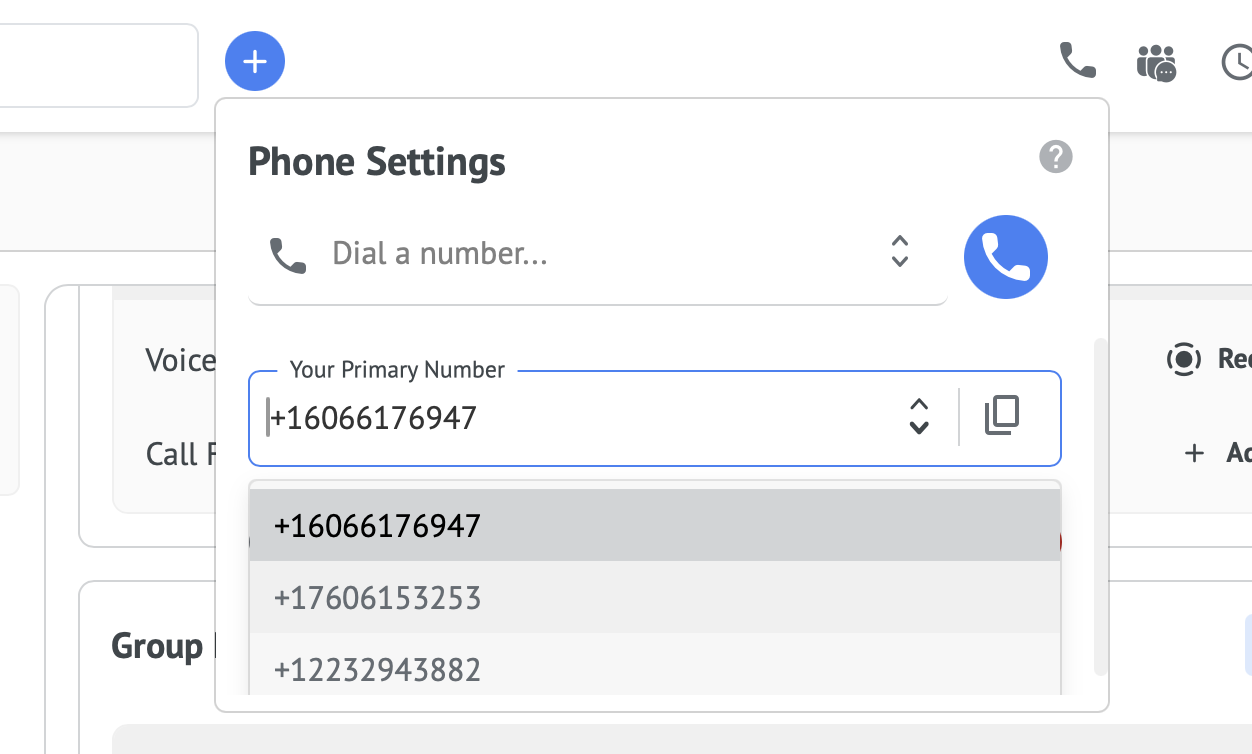Open Phone Settings help question mark
1252x754 pixels.
(x=1056, y=157)
